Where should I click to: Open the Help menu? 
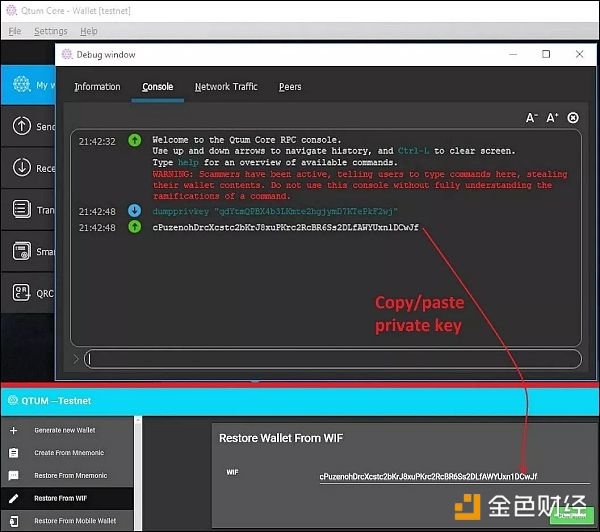88,31
